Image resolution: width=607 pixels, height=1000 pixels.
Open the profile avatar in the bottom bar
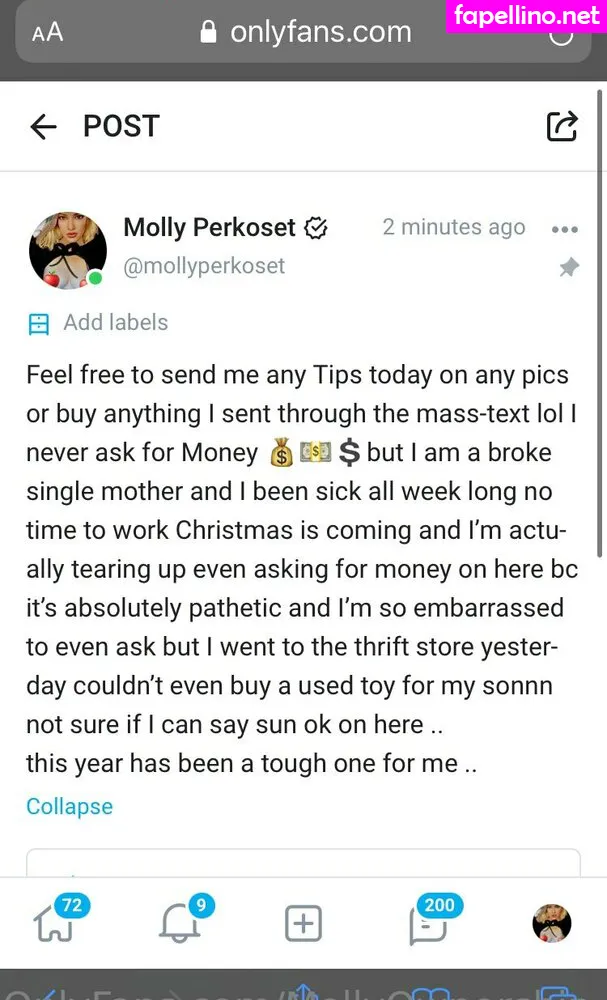[x=551, y=923]
